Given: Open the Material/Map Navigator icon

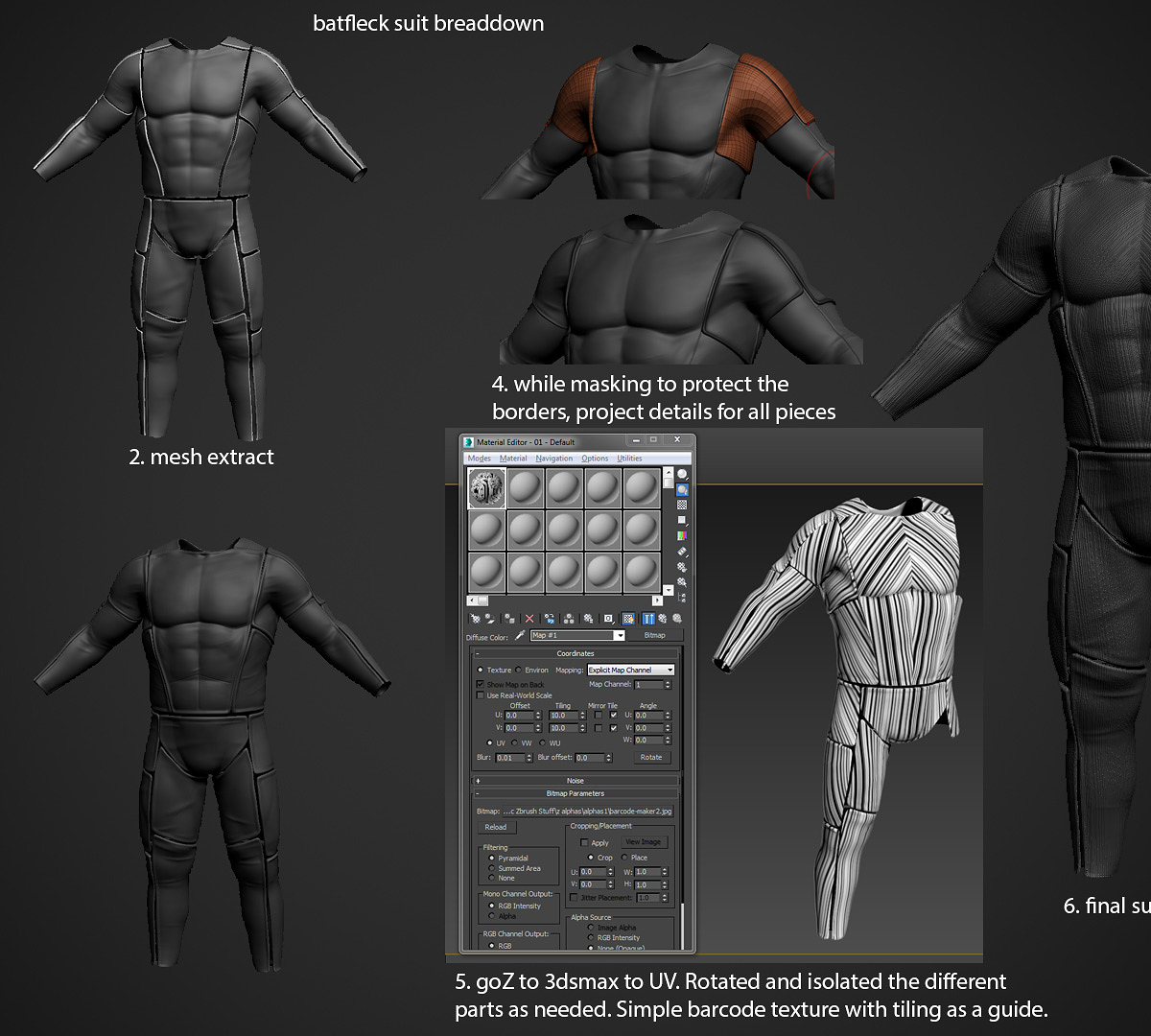Looking at the screenshot, I should coord(682,598).
